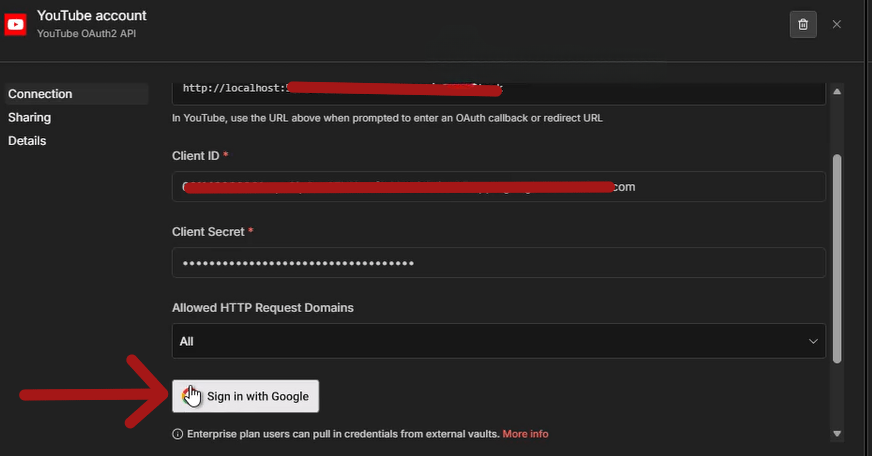Click the YouTube OAuth2 API subtitle

pos(86,33)
